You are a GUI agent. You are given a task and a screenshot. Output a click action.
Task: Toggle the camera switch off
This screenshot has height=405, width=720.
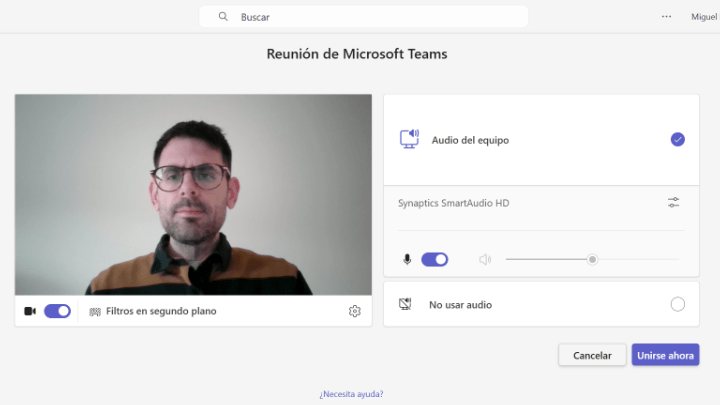point(57,311)
